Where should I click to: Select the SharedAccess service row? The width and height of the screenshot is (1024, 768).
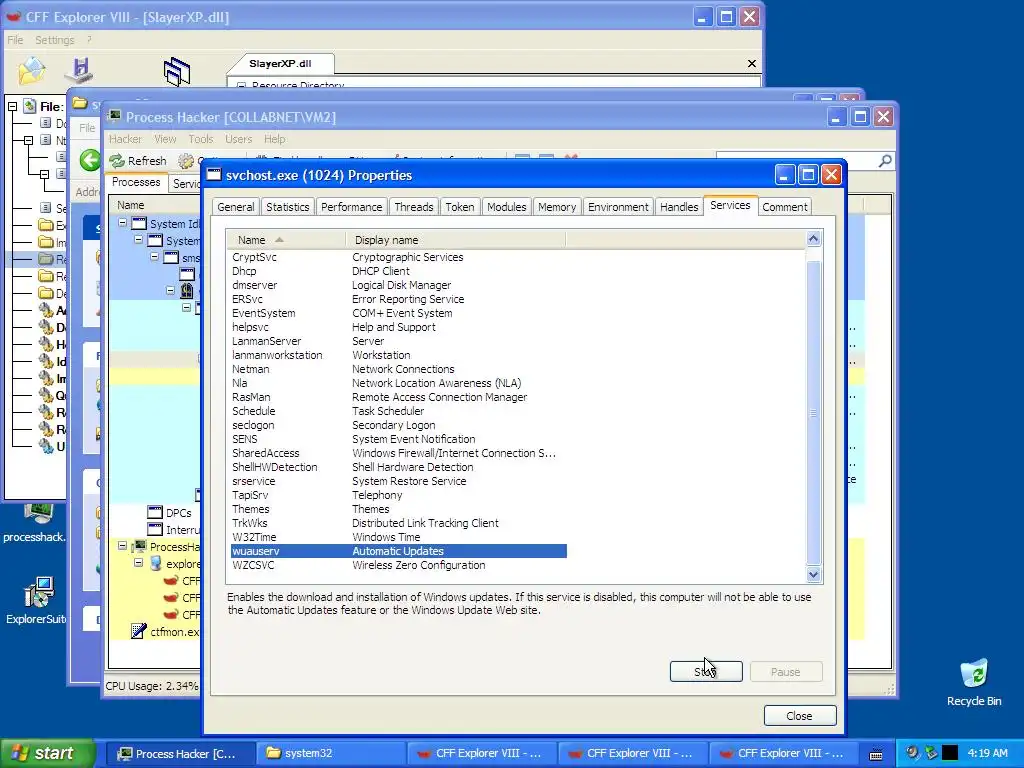pyautogui.click(x=398, y=453)
